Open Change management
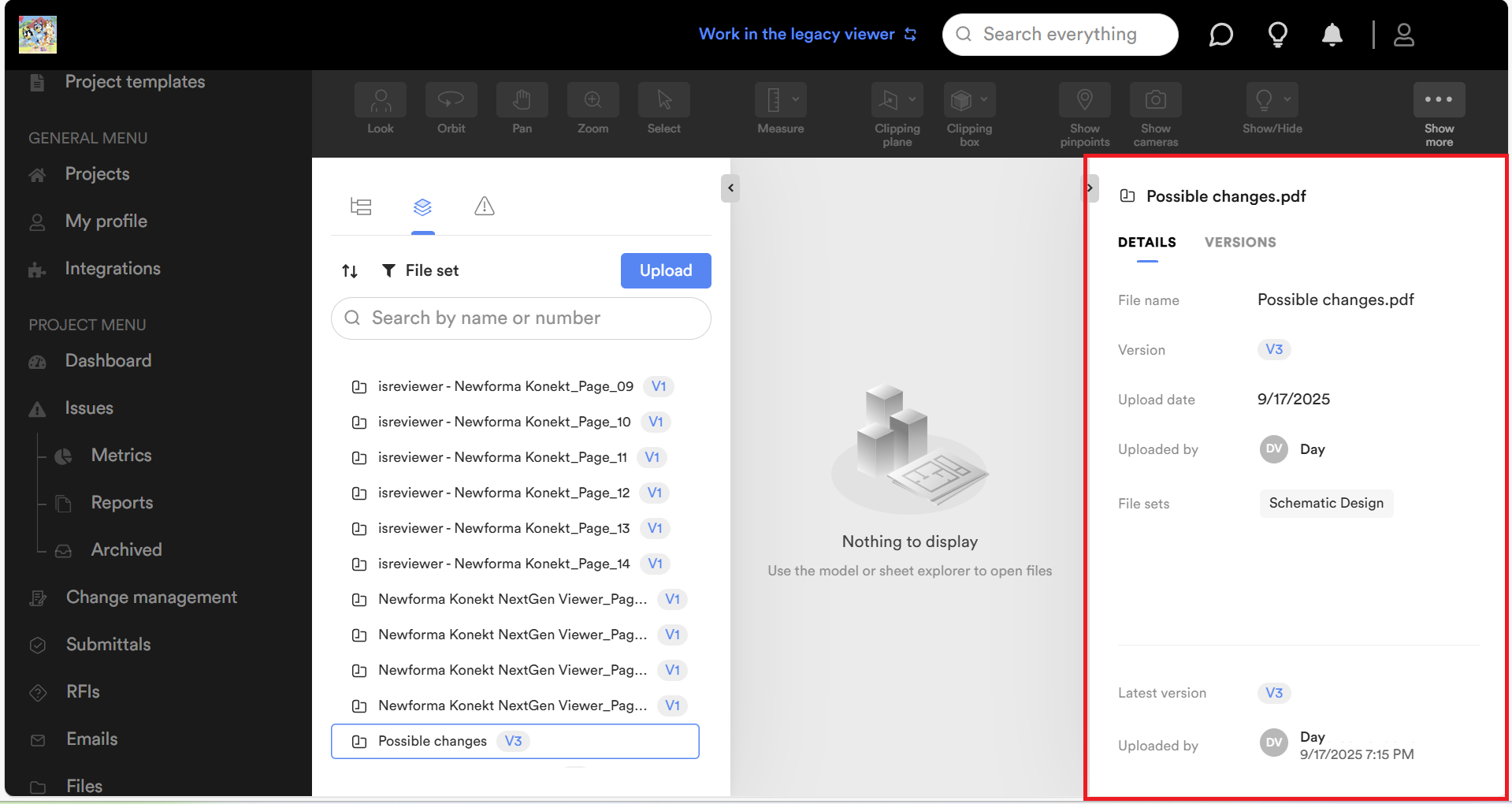Viewport: 1512px width, 804px height. 151,597
